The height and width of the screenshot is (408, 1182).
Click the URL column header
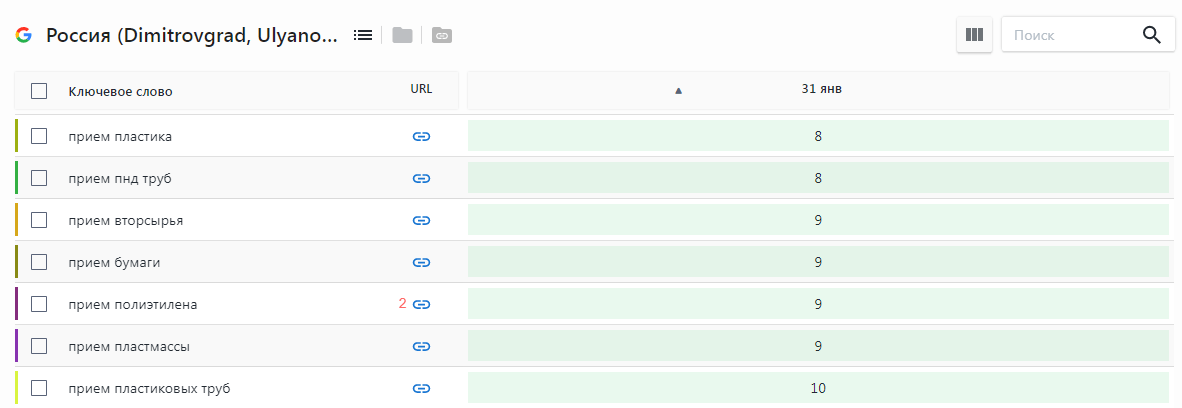tap(421, 89)
